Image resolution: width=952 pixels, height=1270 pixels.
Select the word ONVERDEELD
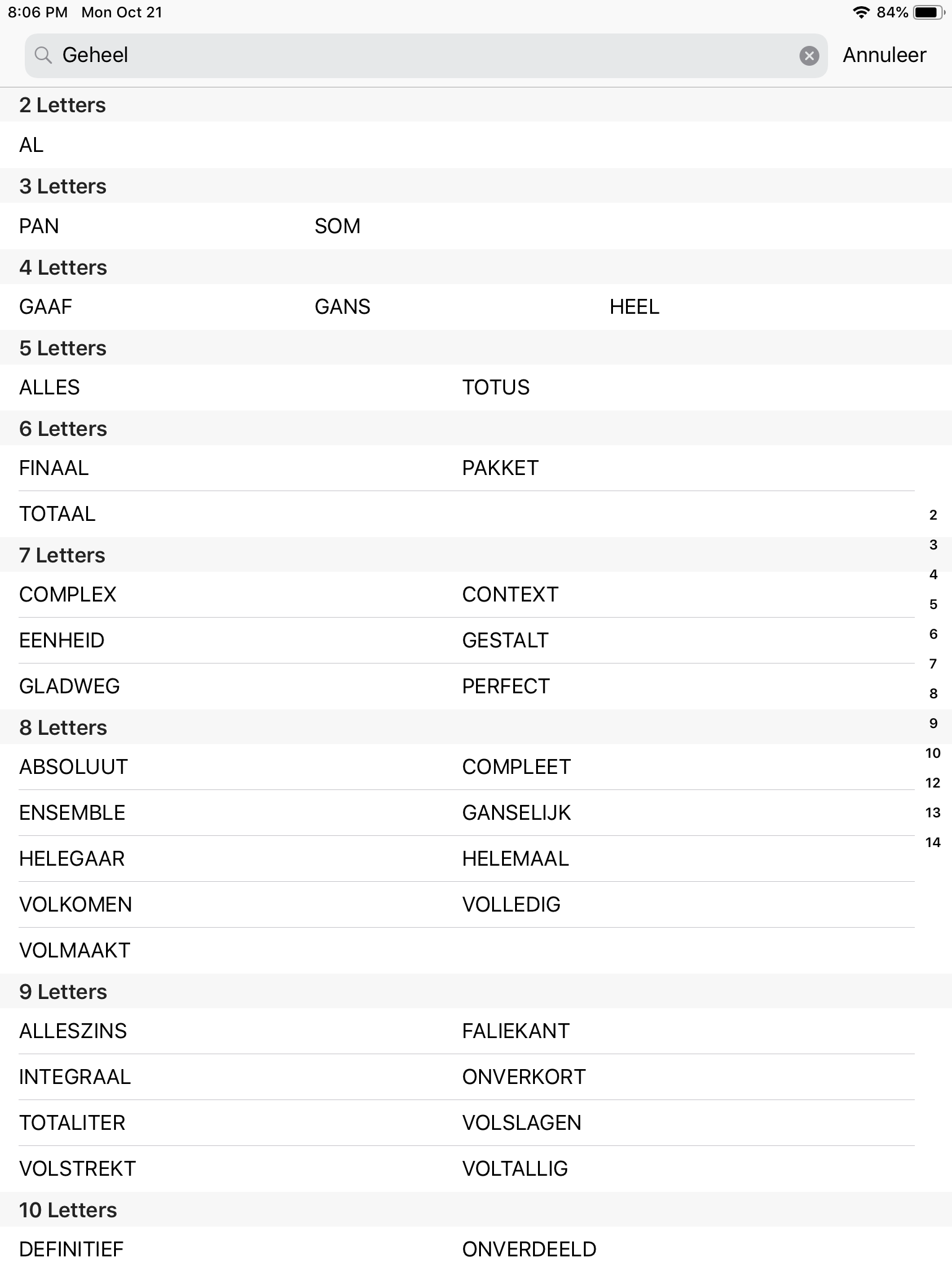(x=529, y=1250)
